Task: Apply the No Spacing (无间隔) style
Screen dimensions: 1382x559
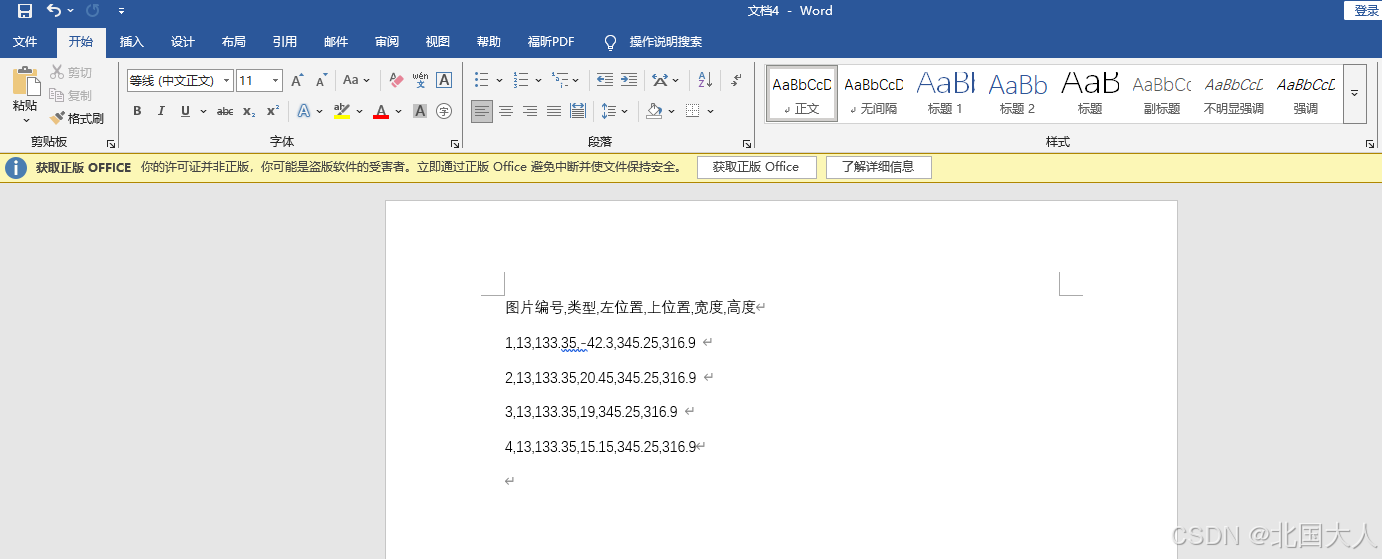Action: coord(873,94)
